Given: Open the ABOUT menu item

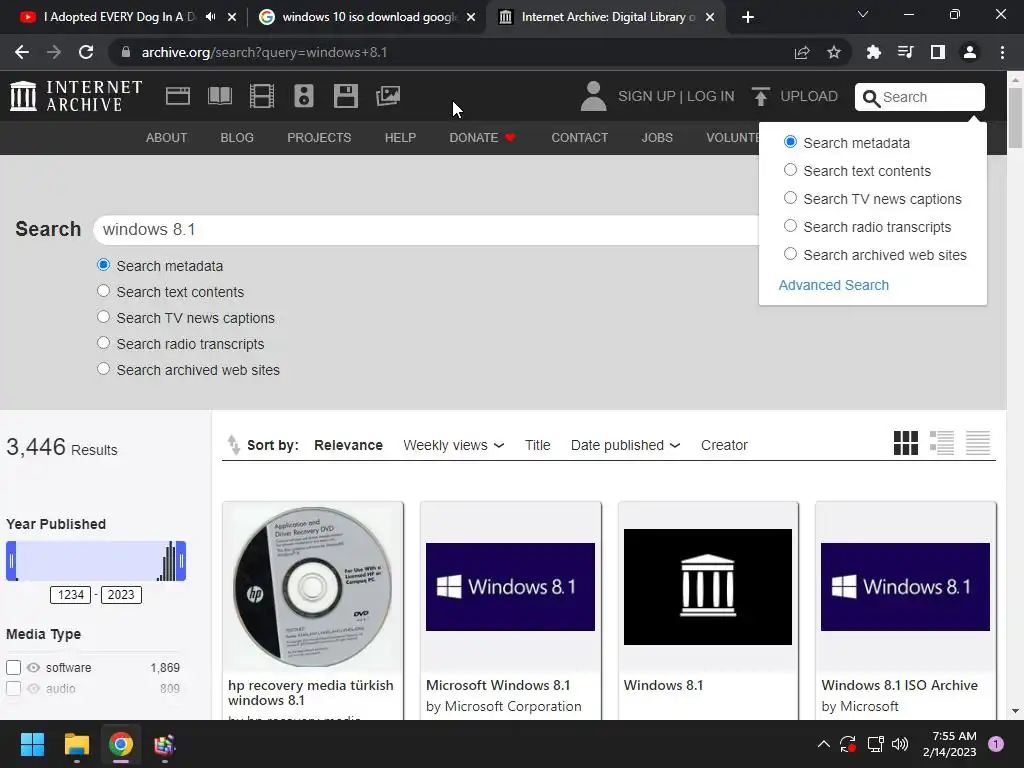Looking at the screenshot, I should pyautogui.click(x=167, y=138).
